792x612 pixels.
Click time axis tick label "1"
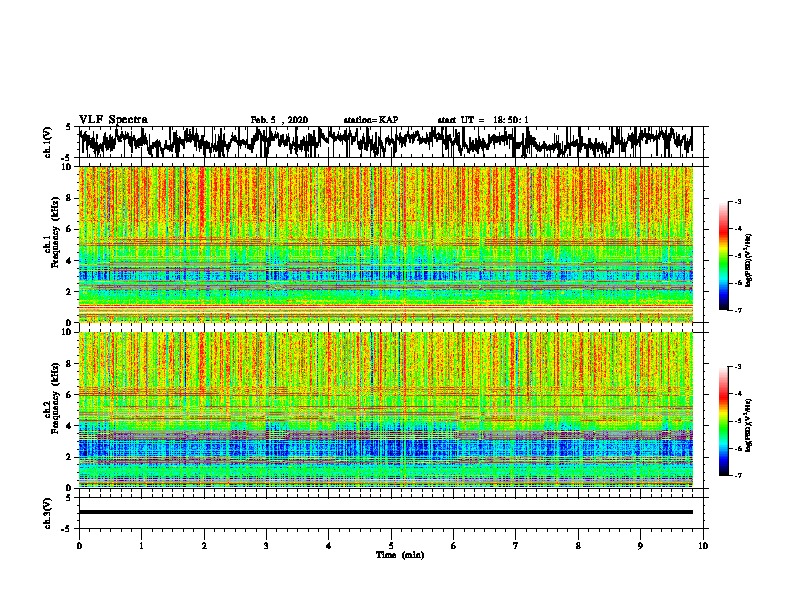141,546
